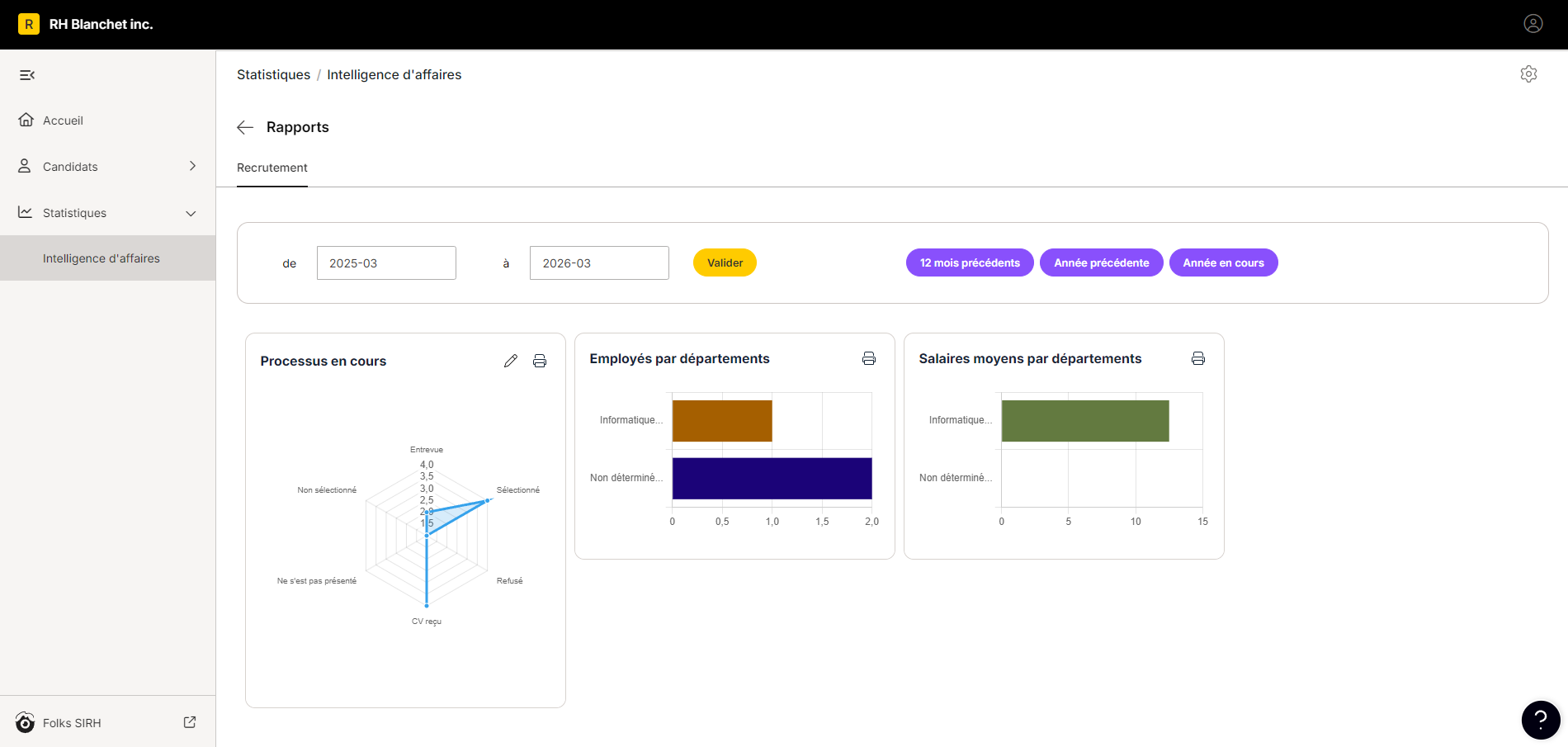The width and height of the screenshot is (1568, 747).
Task: Click the Salaires moyens par départements title
Action: point(1030,358)
